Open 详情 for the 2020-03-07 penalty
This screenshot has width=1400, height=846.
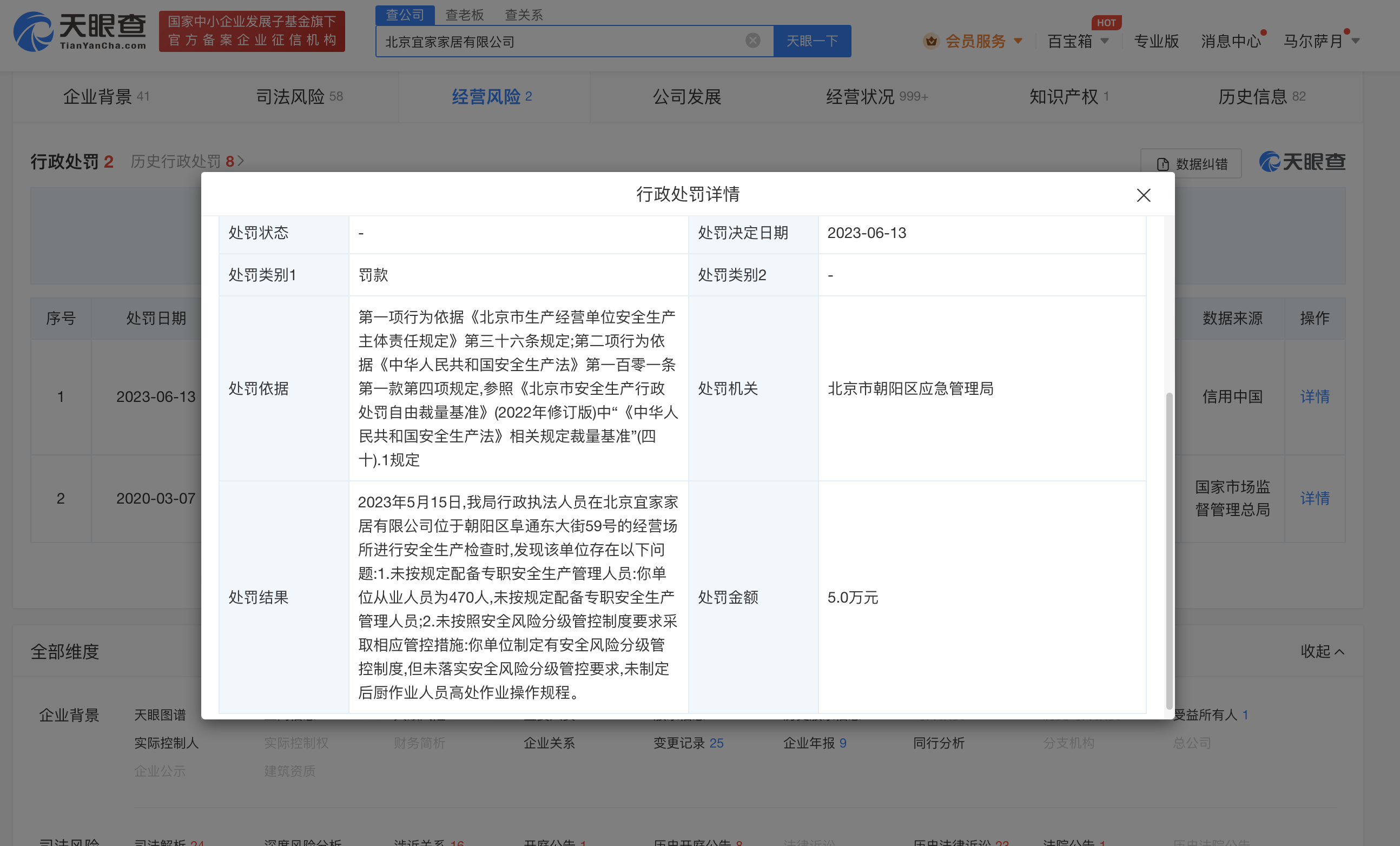[x=1315, y=498]
